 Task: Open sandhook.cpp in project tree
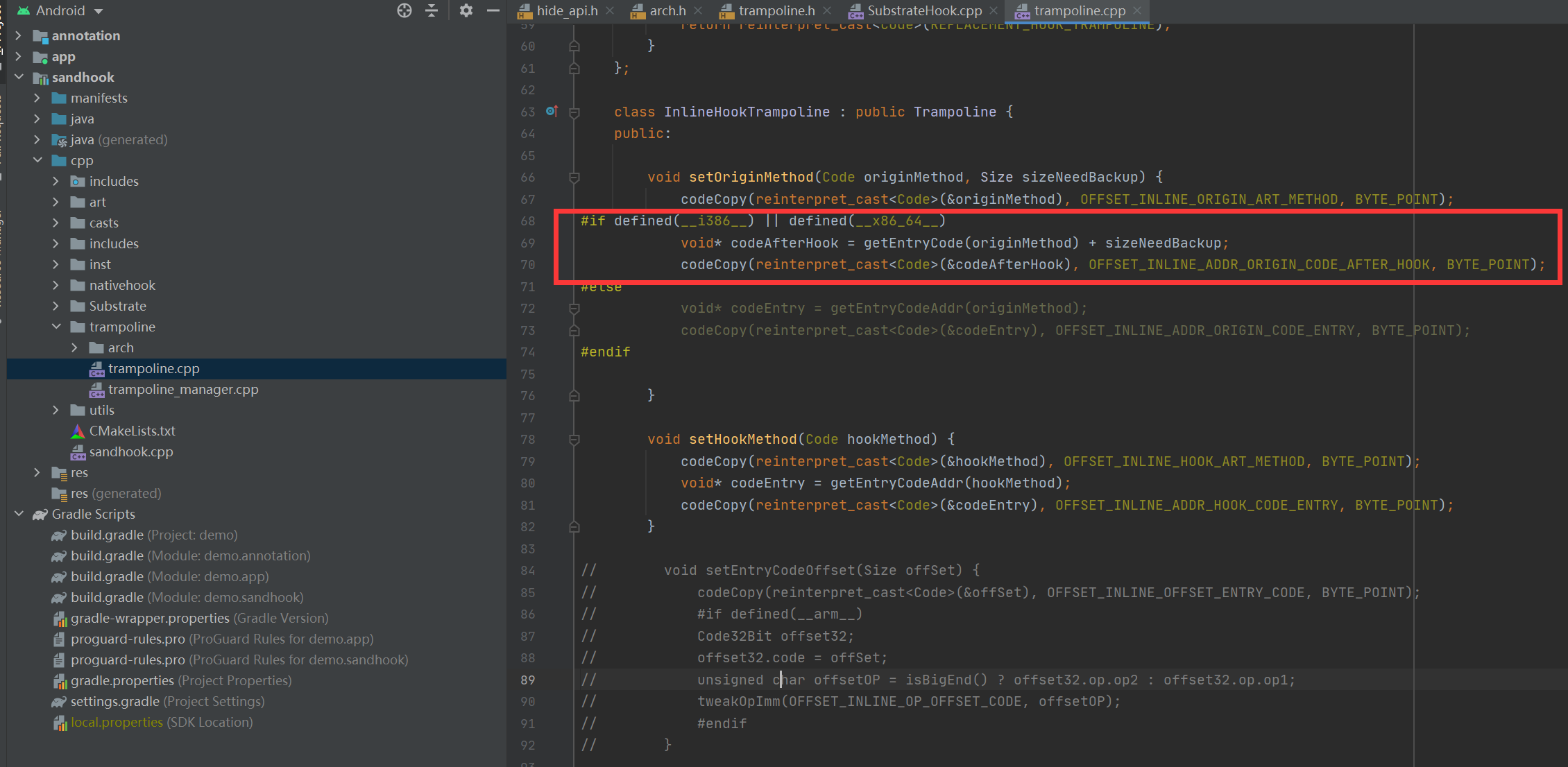[130, 451]
